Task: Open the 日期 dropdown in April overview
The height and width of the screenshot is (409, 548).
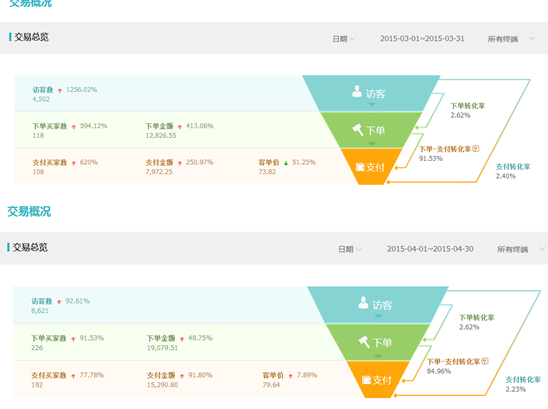Action: pyautogui.click(x=349, y=249)
